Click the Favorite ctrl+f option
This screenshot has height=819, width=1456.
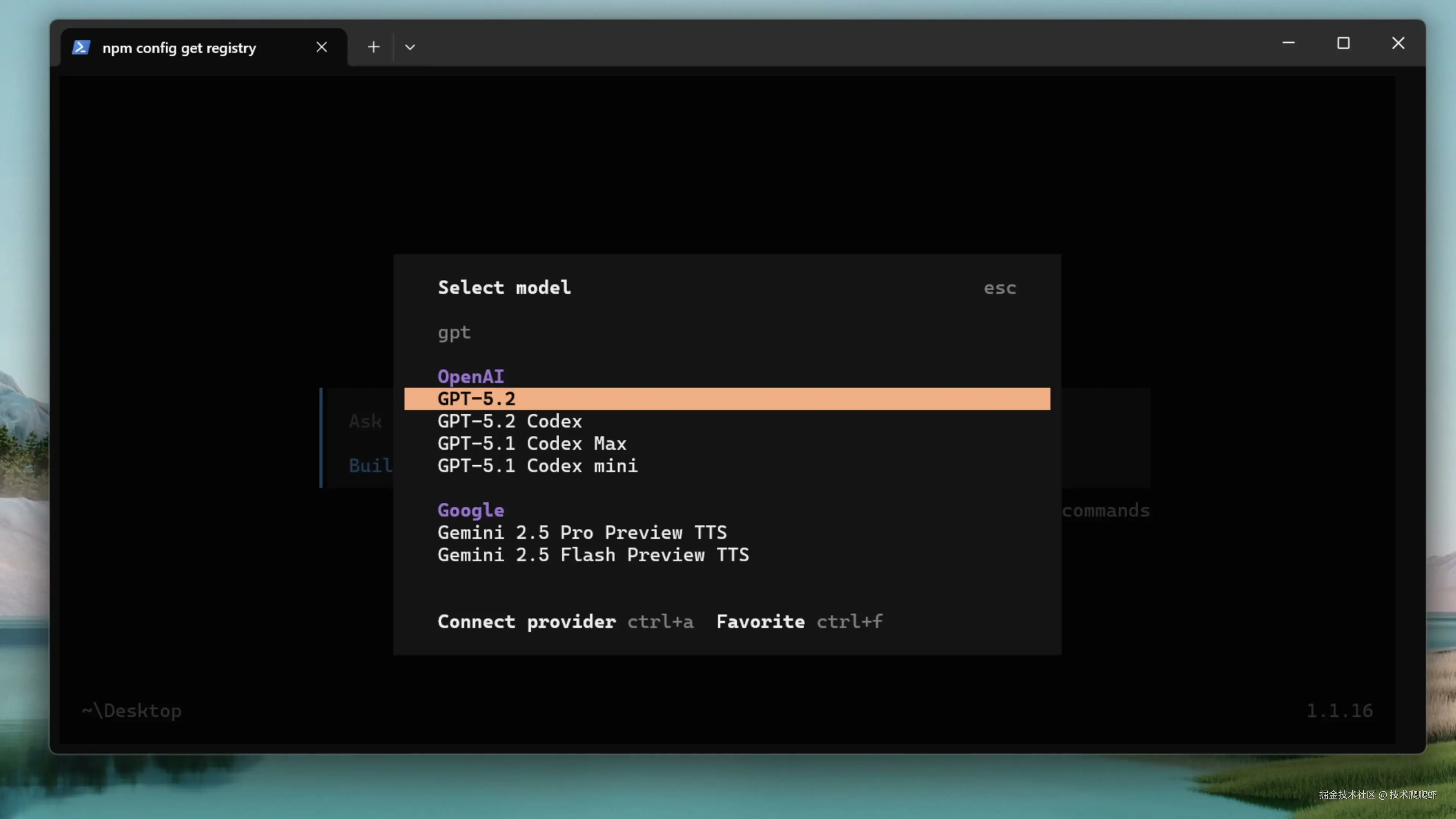coord(760,622)
